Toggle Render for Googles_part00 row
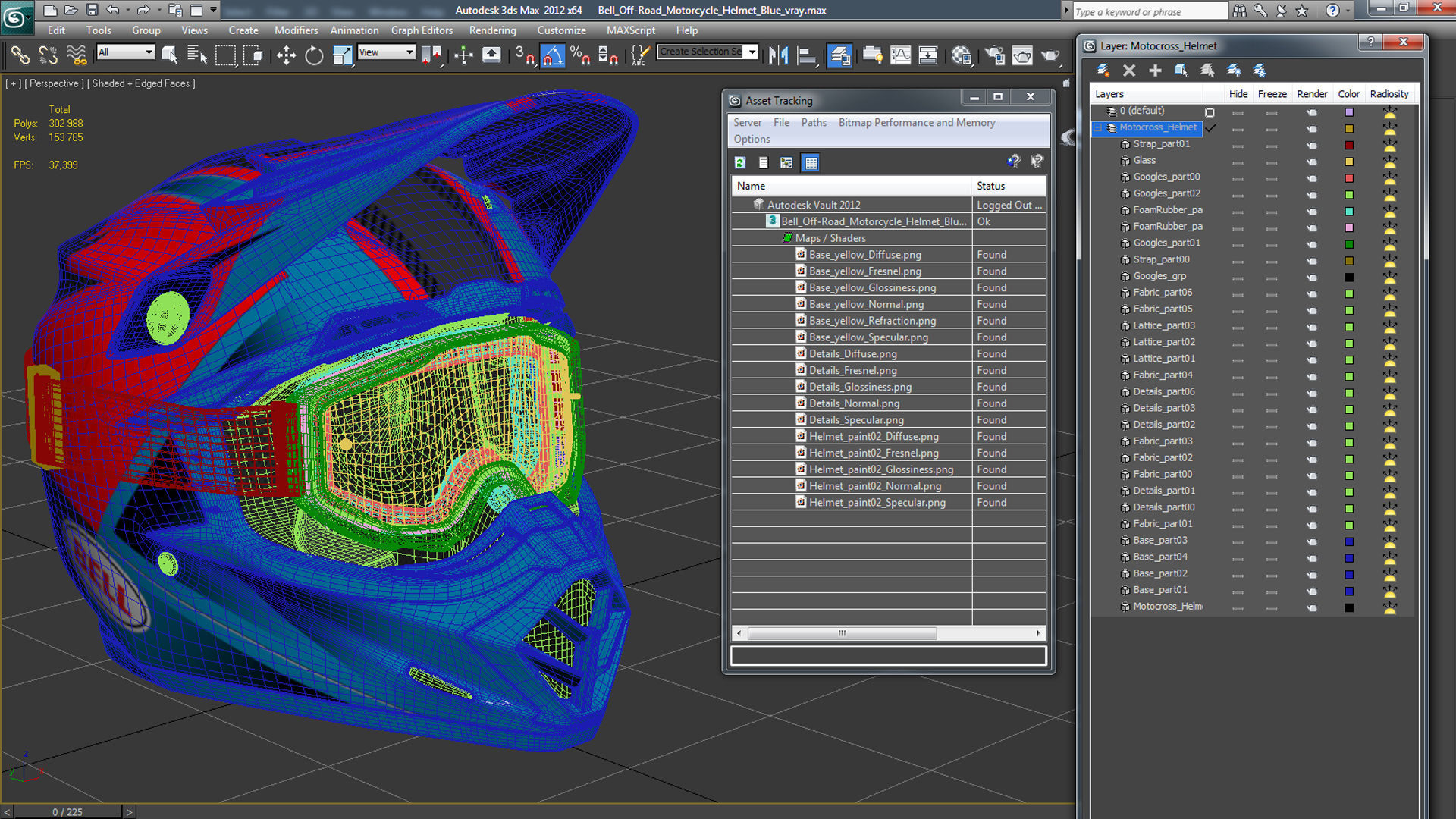The width and height of the screenshot is (1456, 819). coord(1312,178)
